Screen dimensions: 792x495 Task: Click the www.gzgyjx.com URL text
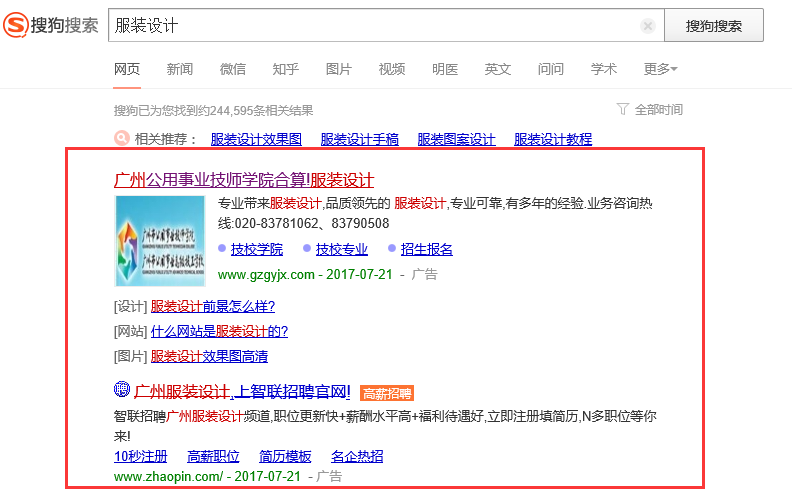[x=266, y=274]
